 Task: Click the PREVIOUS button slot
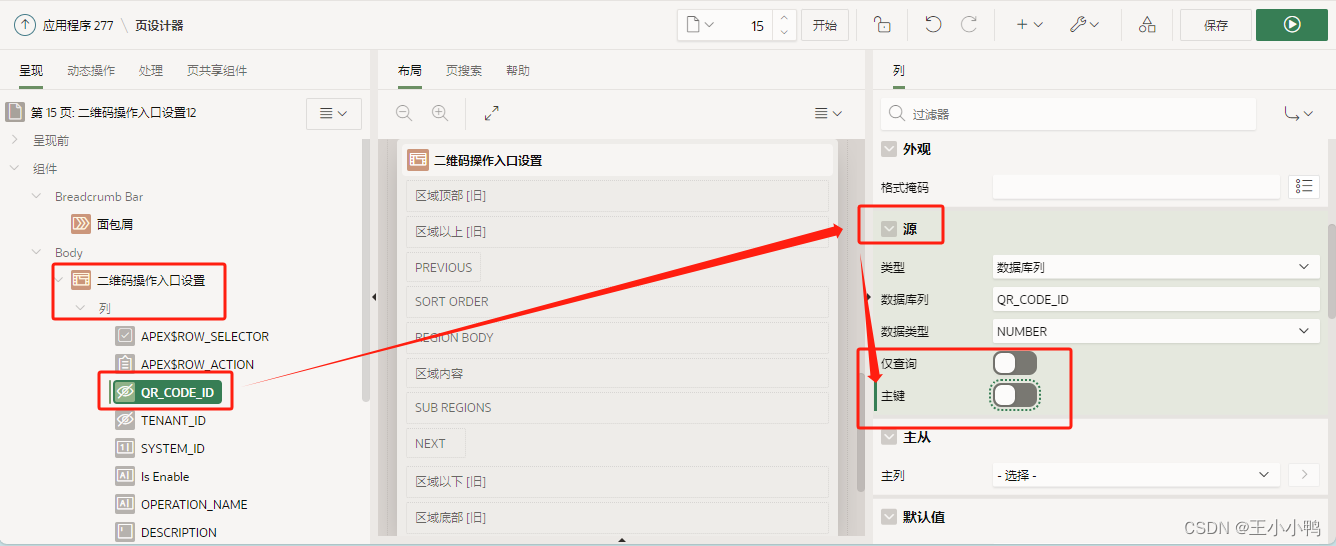pyautogui.click(x=444, y=267)
